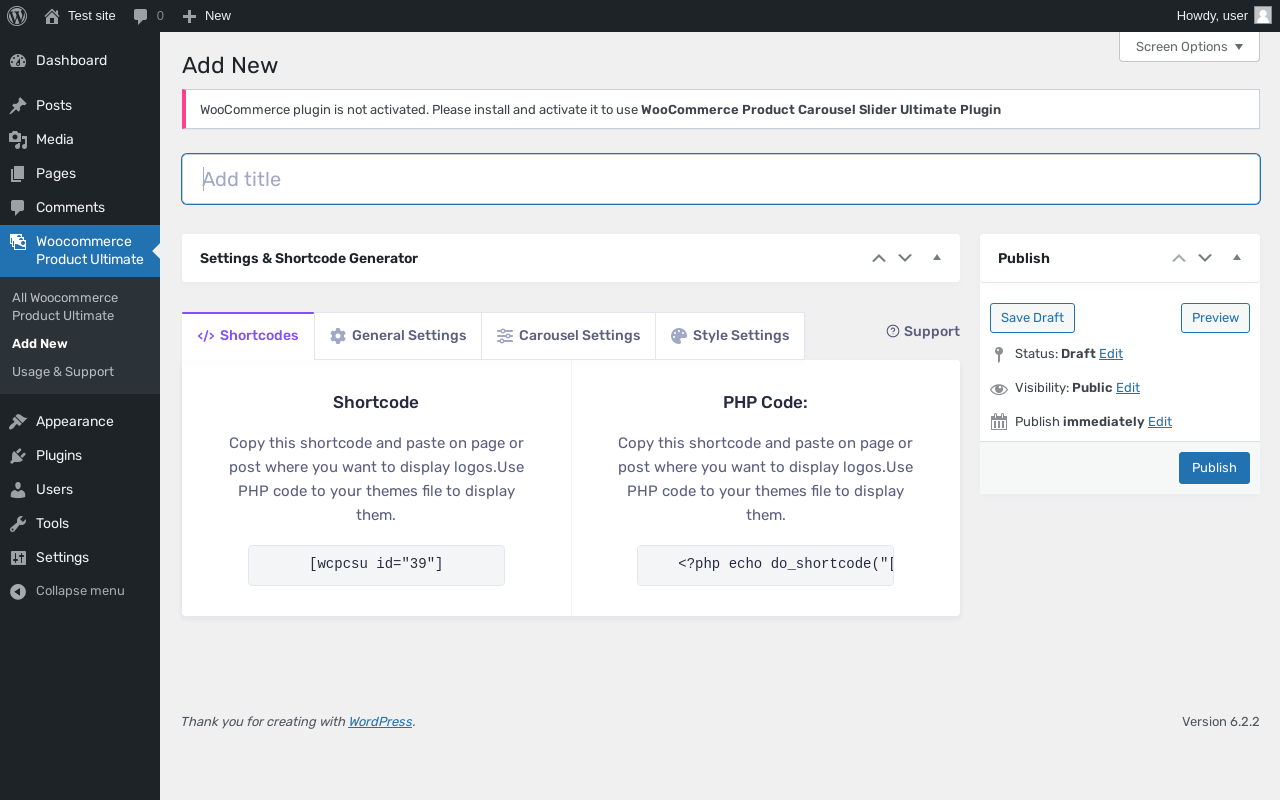This screenshot has height=800, width=1280.
Task: Open Media via its sidebar icon
Action: point(18,140)
